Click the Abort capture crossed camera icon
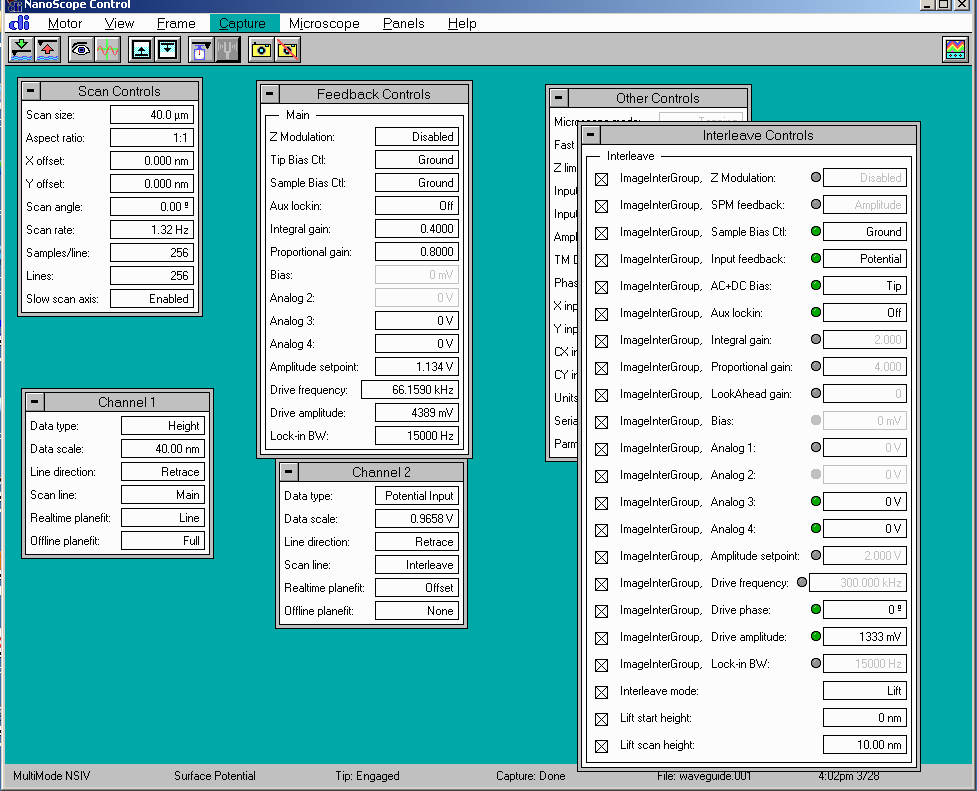This screenshot has width=977, height=791. [x=287, y=50]
